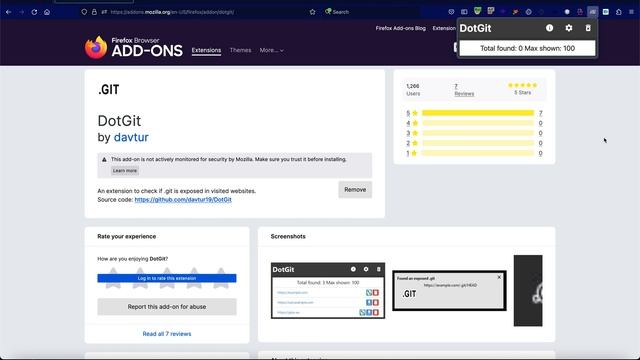The image size is (640, 360).
Task: Open the third dark screenshot thumbnail
Action: [528, 291]
